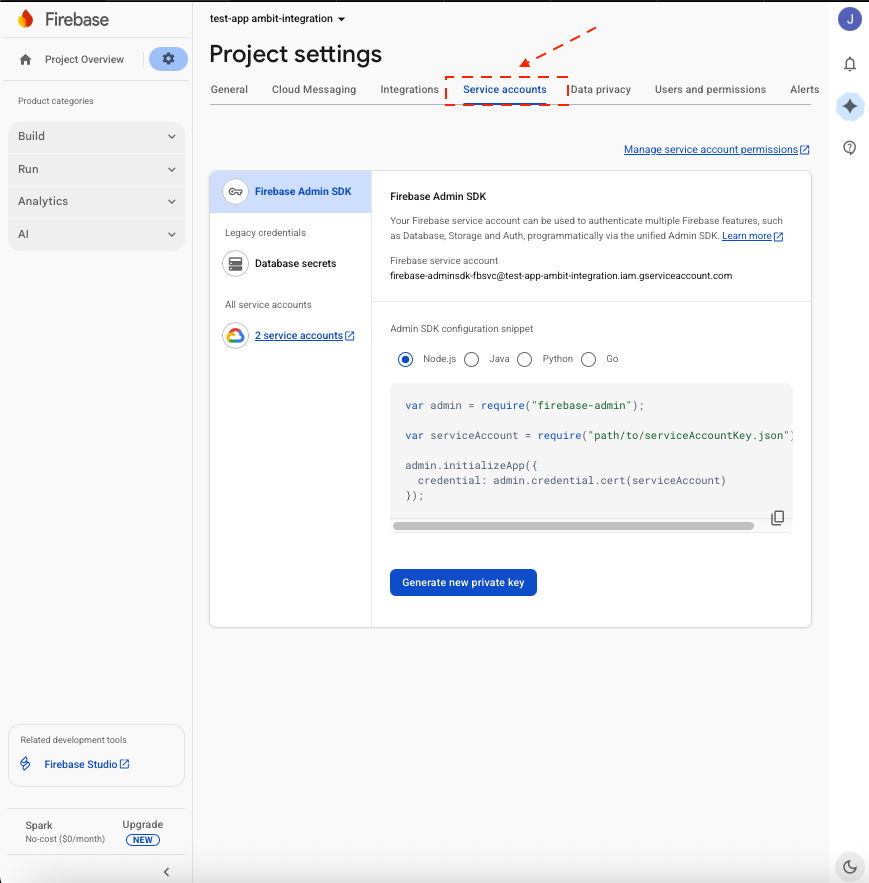
Task: Select the Java code snippet option
Action: click(x=471, y=359)
